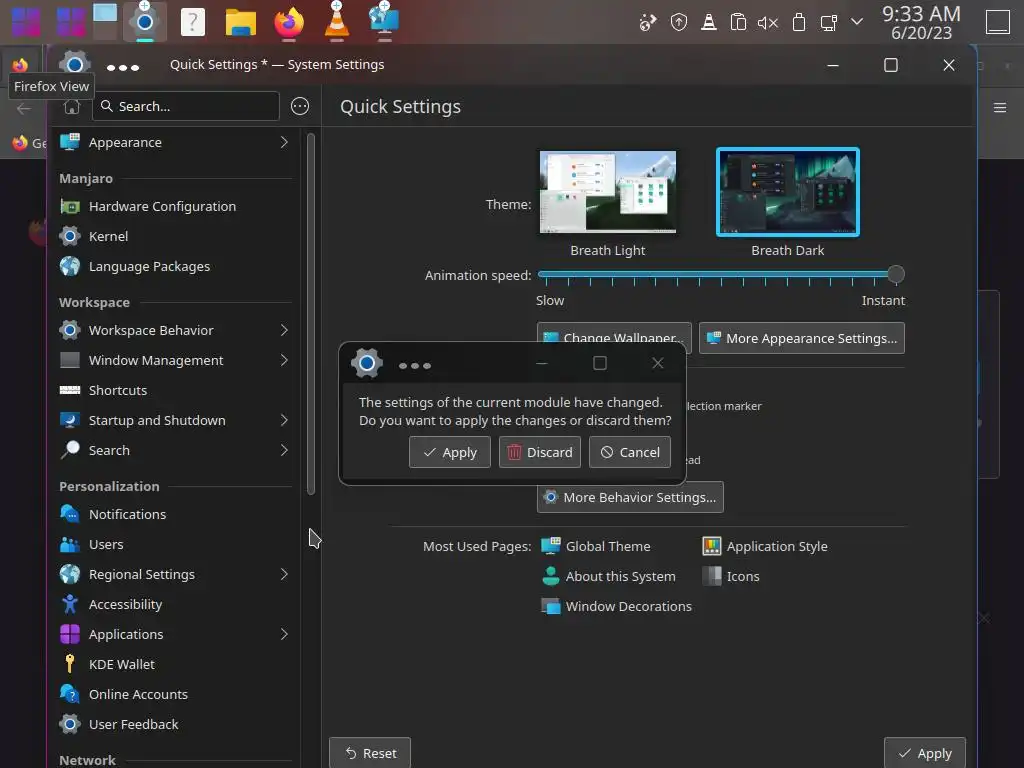Open the application launcher icon

pyautogui.click(x=25, y=22)
